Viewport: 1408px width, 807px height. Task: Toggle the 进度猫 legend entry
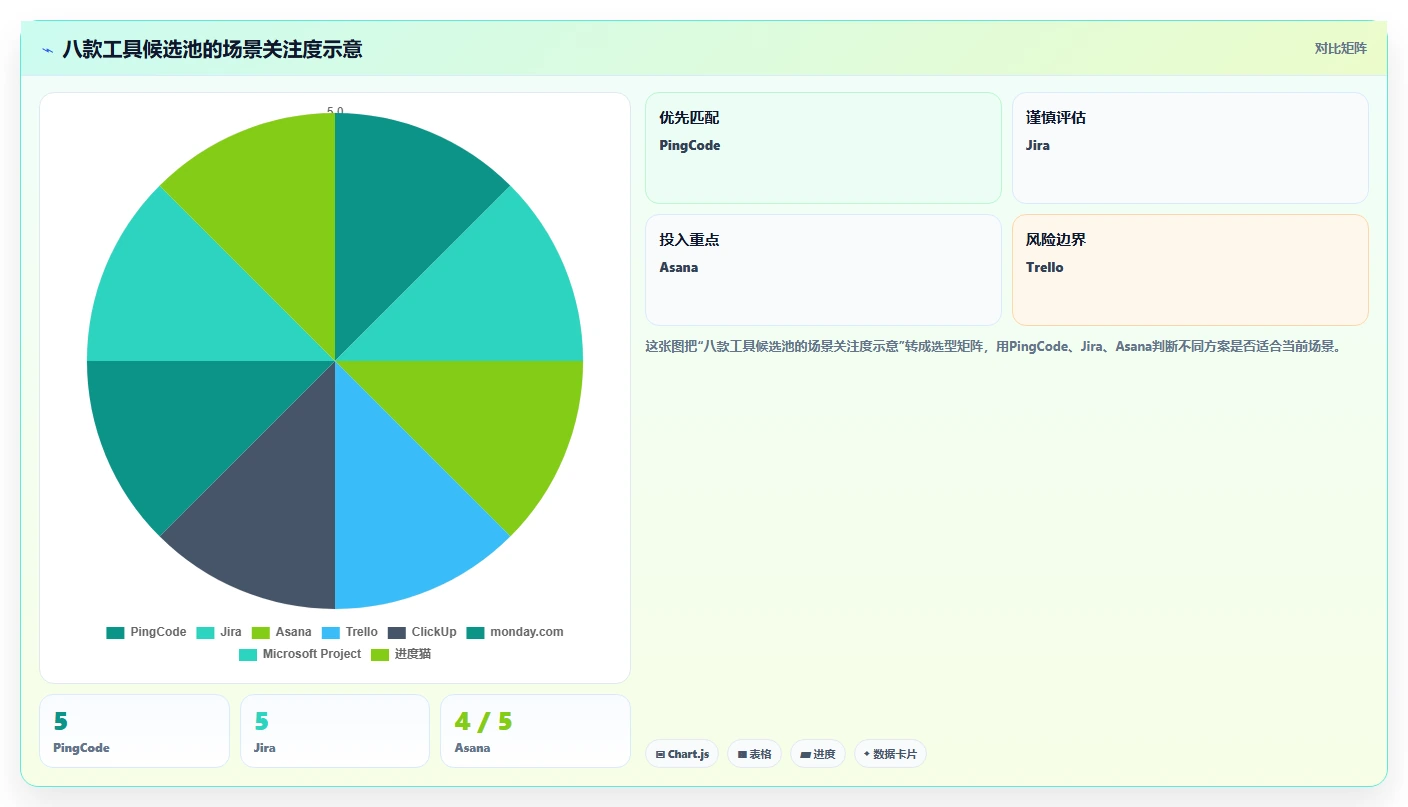(401, 654)
